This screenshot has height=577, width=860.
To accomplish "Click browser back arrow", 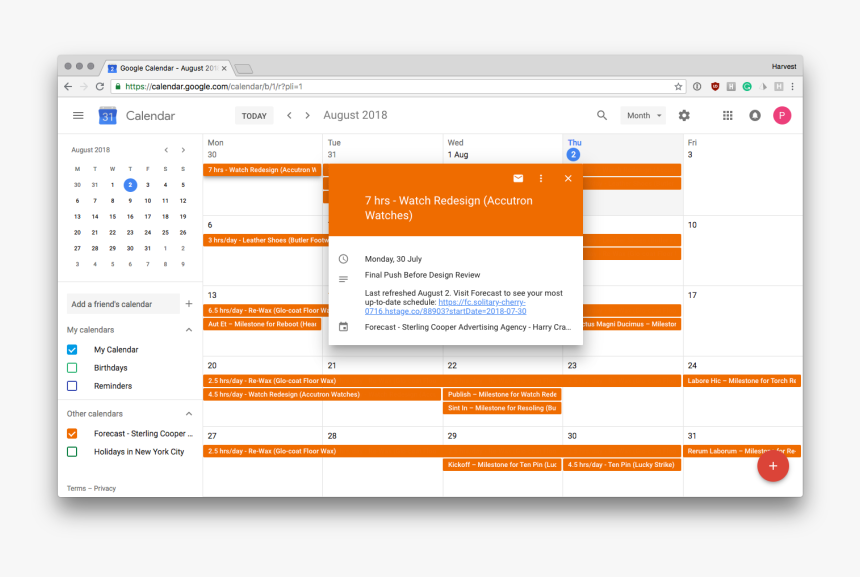I will (68, 86).
